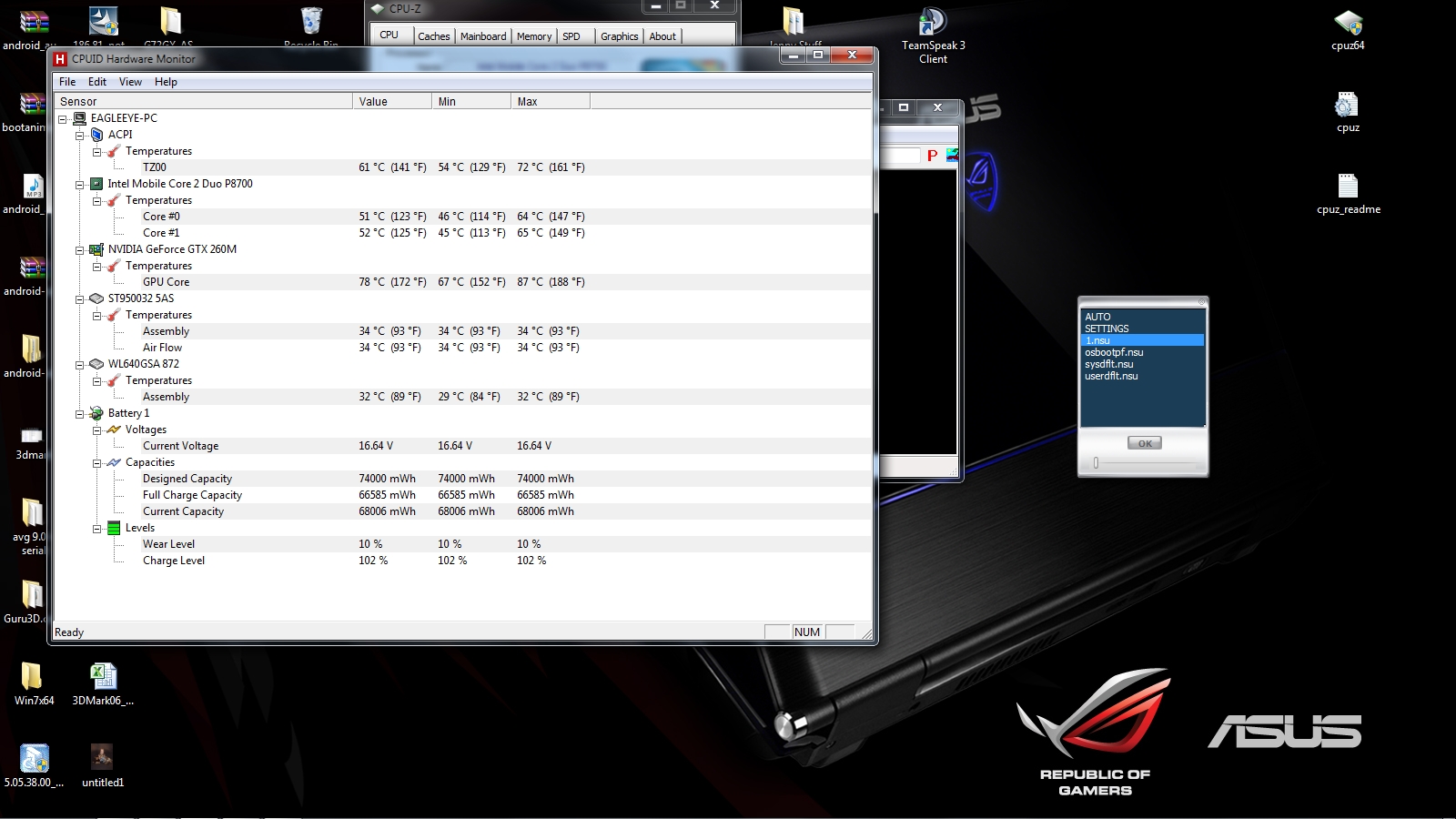
Task: Switch to CPU-Z Caches tab
Action: pyautogui.click(x=434, y=36)
